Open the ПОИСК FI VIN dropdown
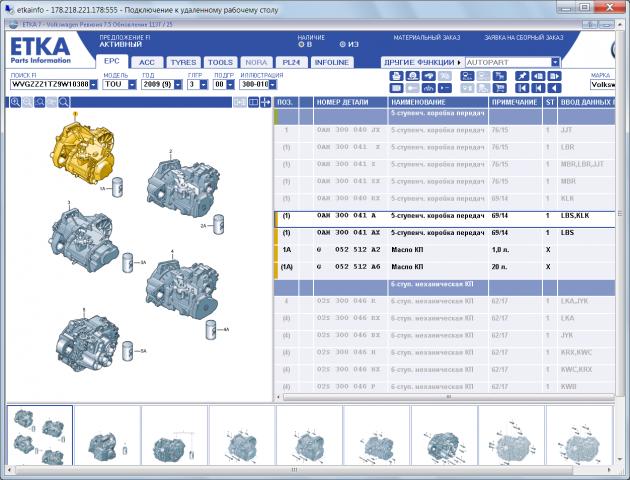Viewport: 630px width, 480px height. click(x=94, y=85)
